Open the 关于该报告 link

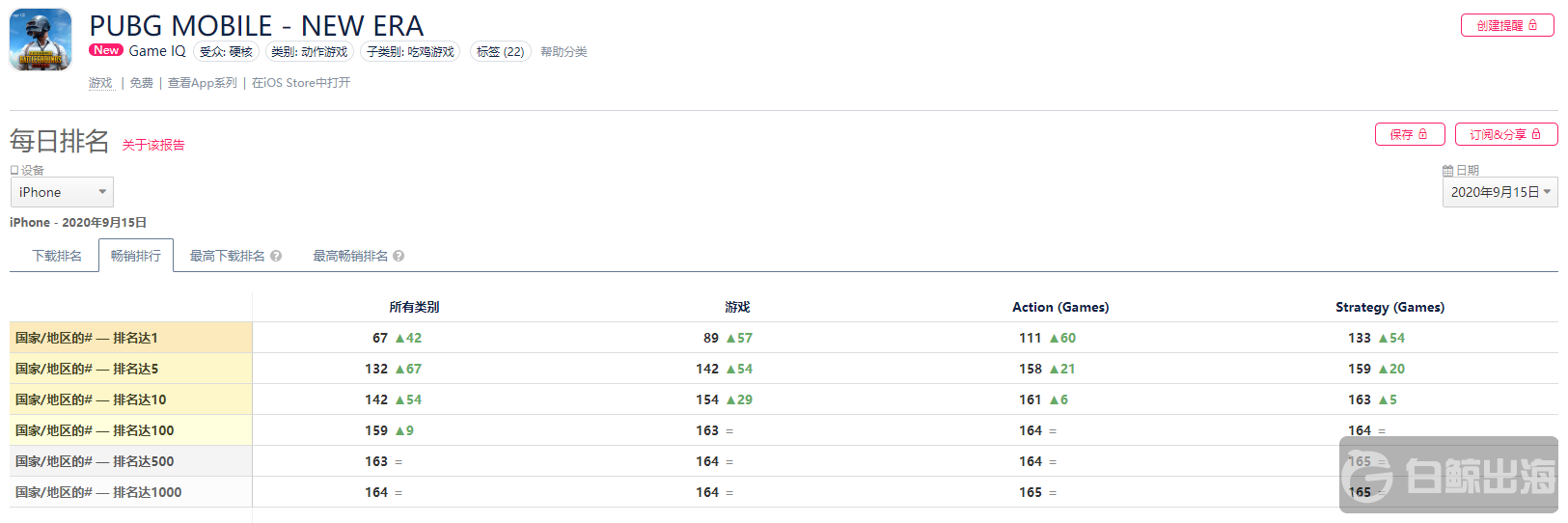tap(153, 145)
